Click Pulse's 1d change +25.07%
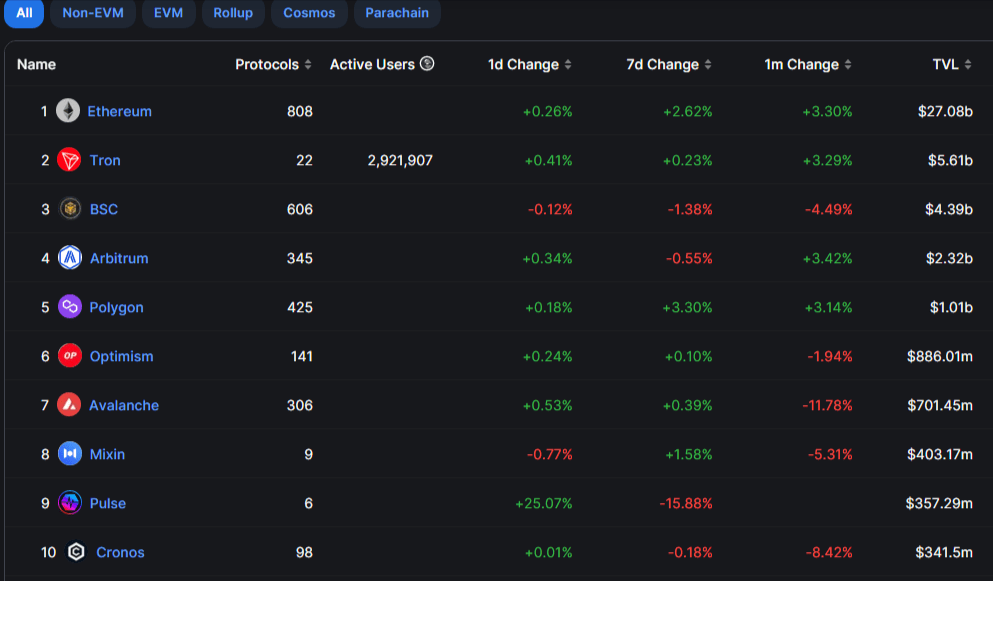 click(543, 503)
